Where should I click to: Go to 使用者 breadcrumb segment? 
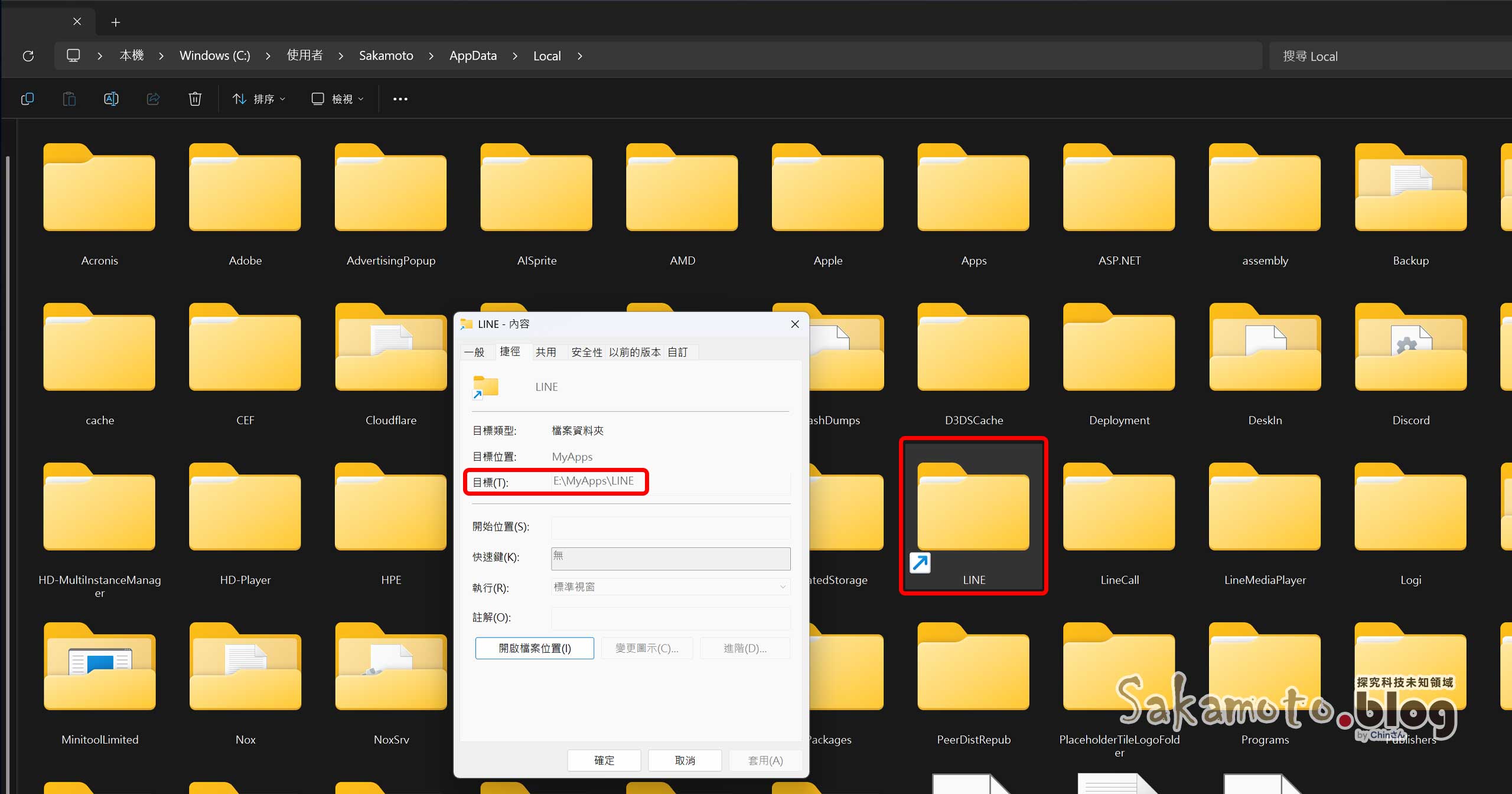point(305,56)
